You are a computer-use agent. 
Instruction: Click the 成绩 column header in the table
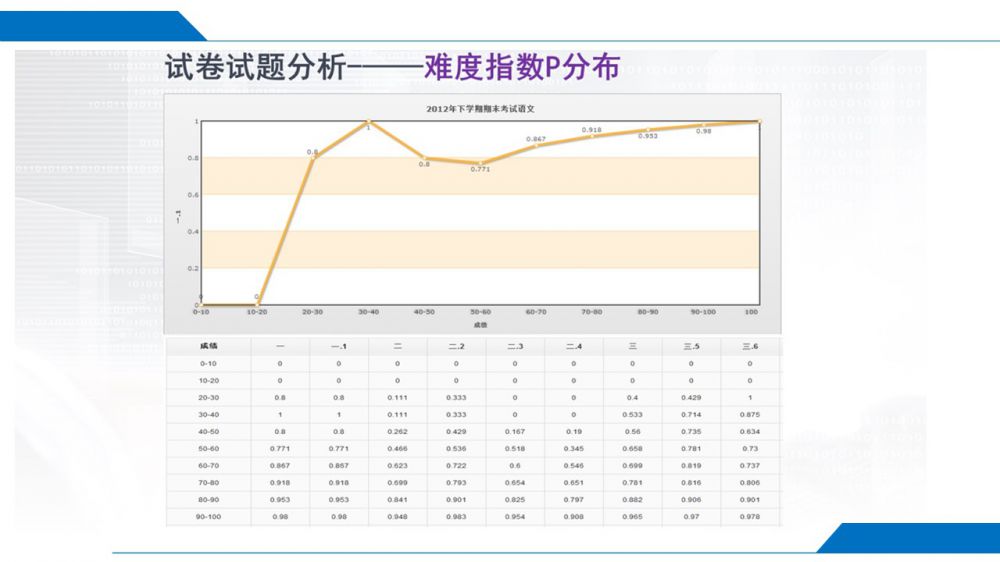(209, 346)
